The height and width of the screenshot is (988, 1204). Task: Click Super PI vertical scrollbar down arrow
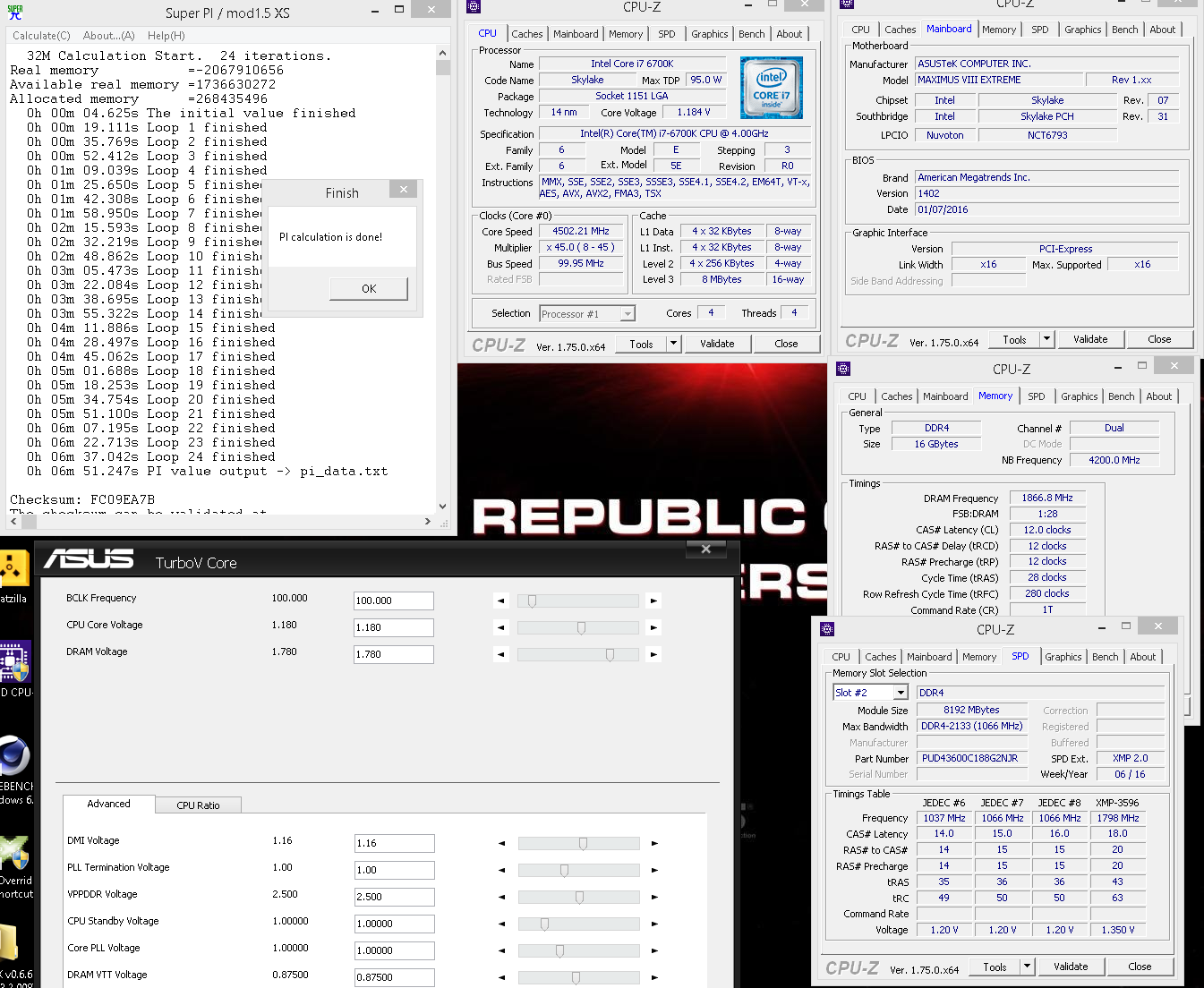click(442, 507)
